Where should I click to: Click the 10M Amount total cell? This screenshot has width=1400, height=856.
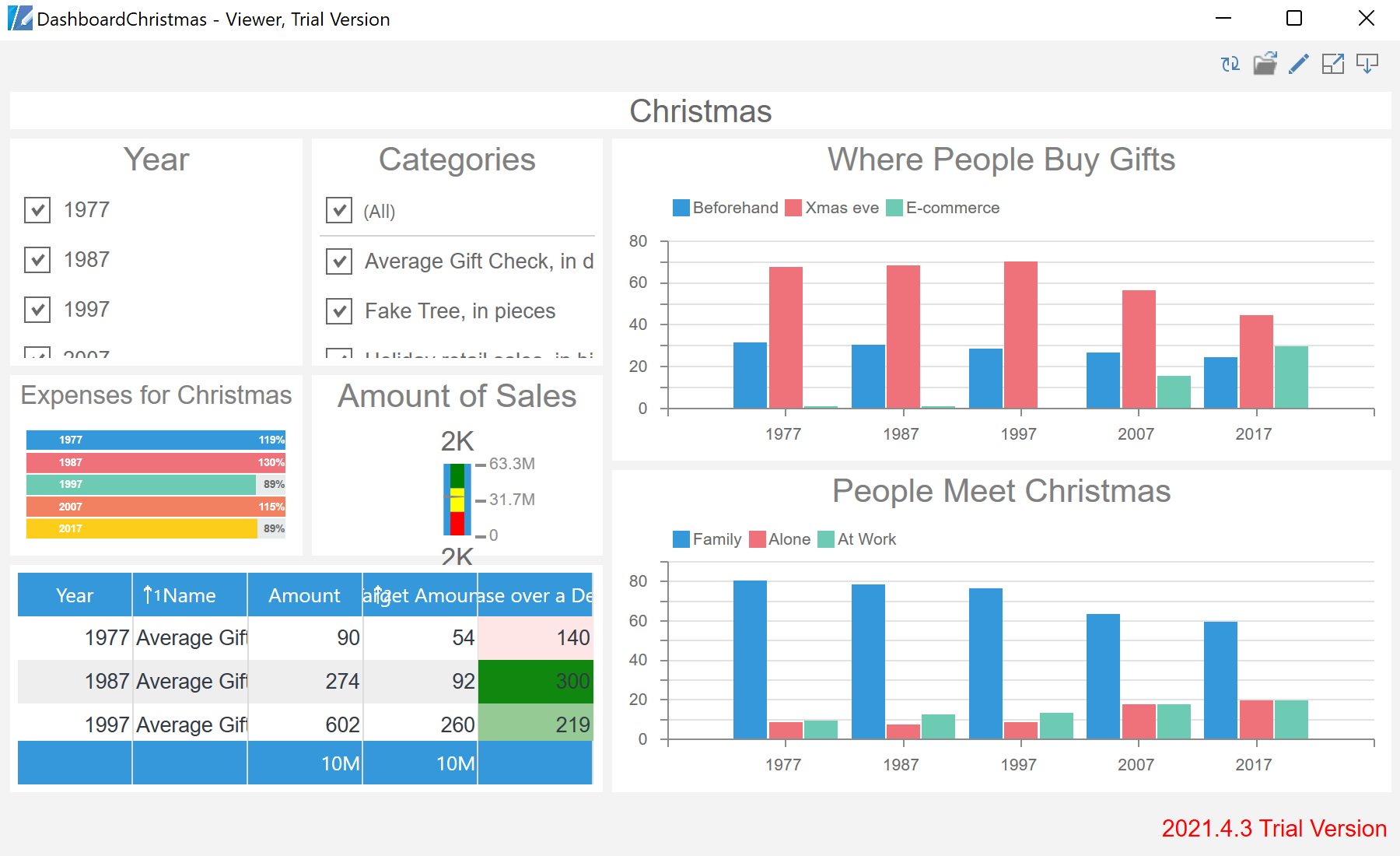305,763
